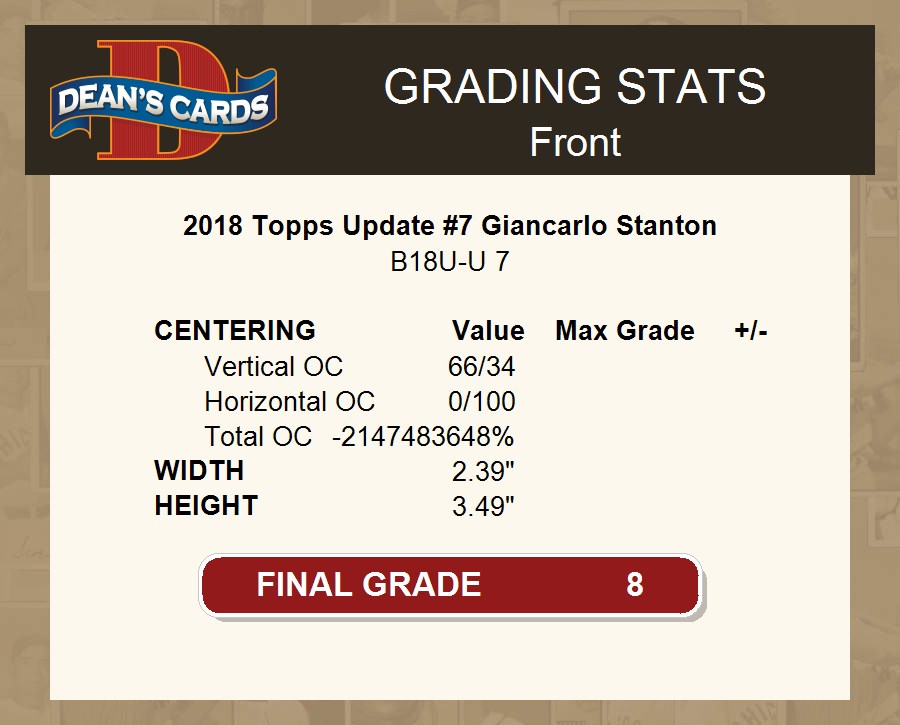The height and width of the screenshot is (725, 900).
Task: Select the Front subtitle text
Action: click(575, 142)
